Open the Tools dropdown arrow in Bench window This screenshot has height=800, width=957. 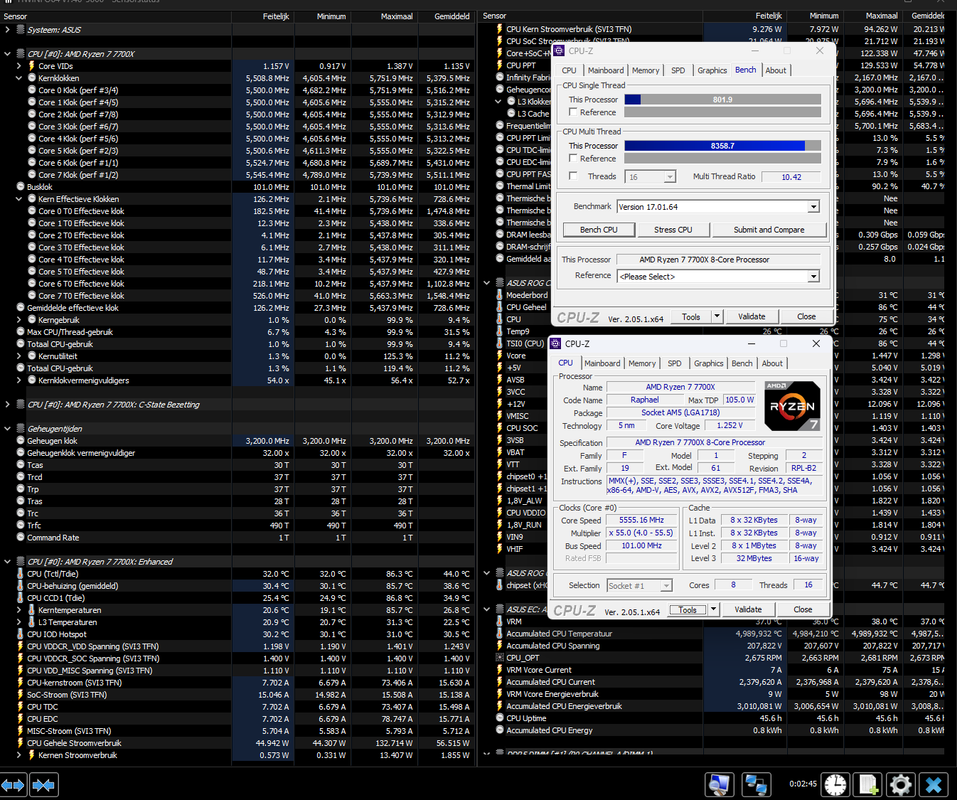point(717,317)
